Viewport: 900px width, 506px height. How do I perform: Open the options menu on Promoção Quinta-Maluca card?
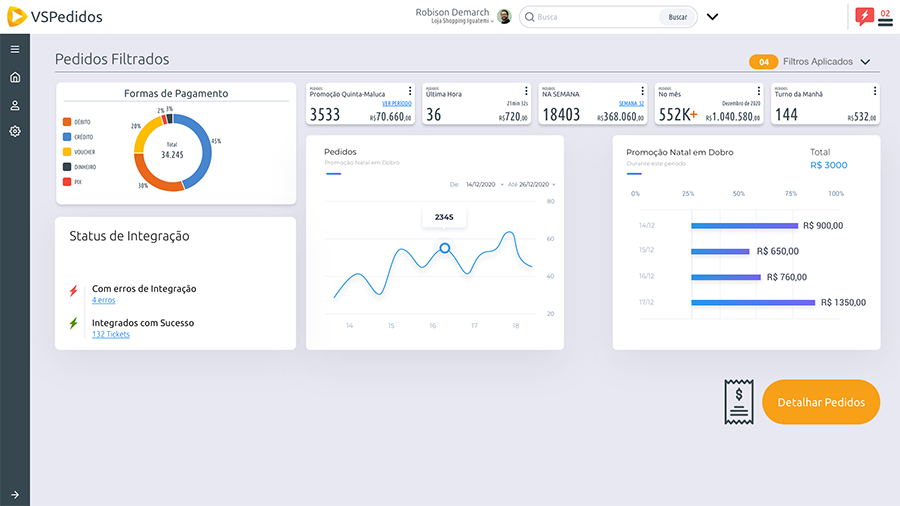409,91
